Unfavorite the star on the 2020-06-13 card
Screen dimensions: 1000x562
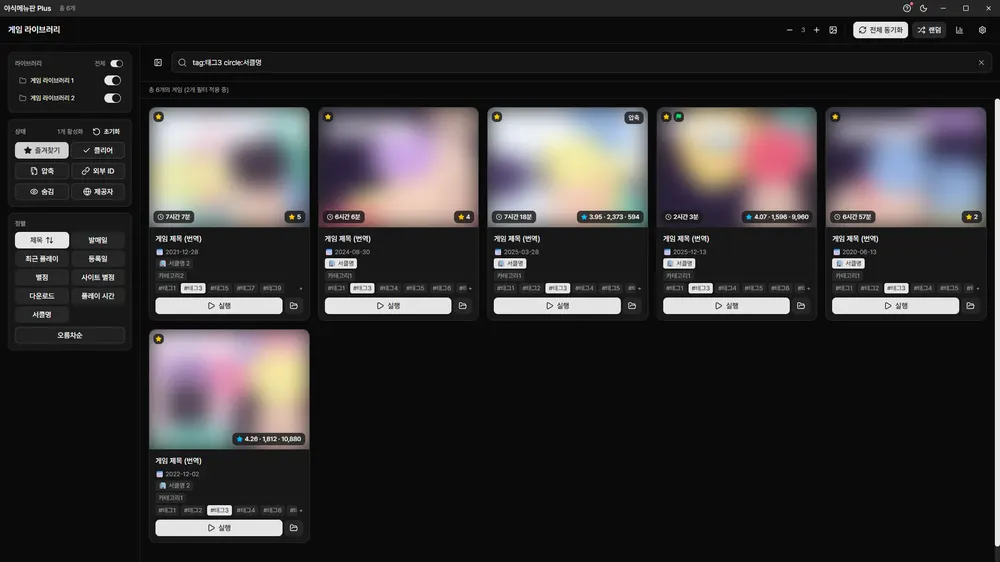point(835,117)
